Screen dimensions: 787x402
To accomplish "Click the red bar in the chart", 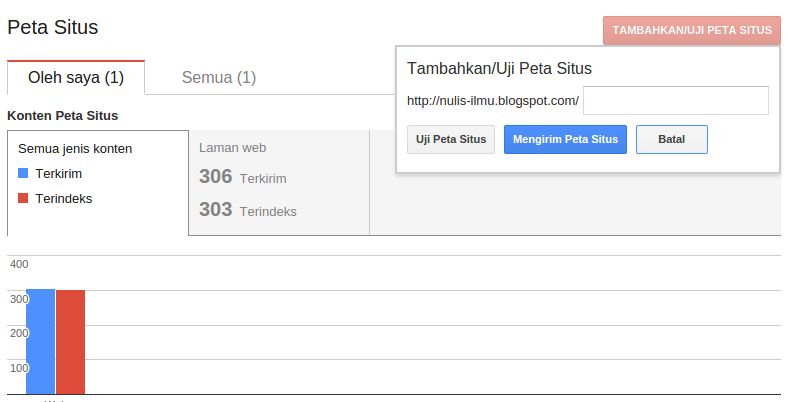I will pyautogui.click(x=70, y=341).
